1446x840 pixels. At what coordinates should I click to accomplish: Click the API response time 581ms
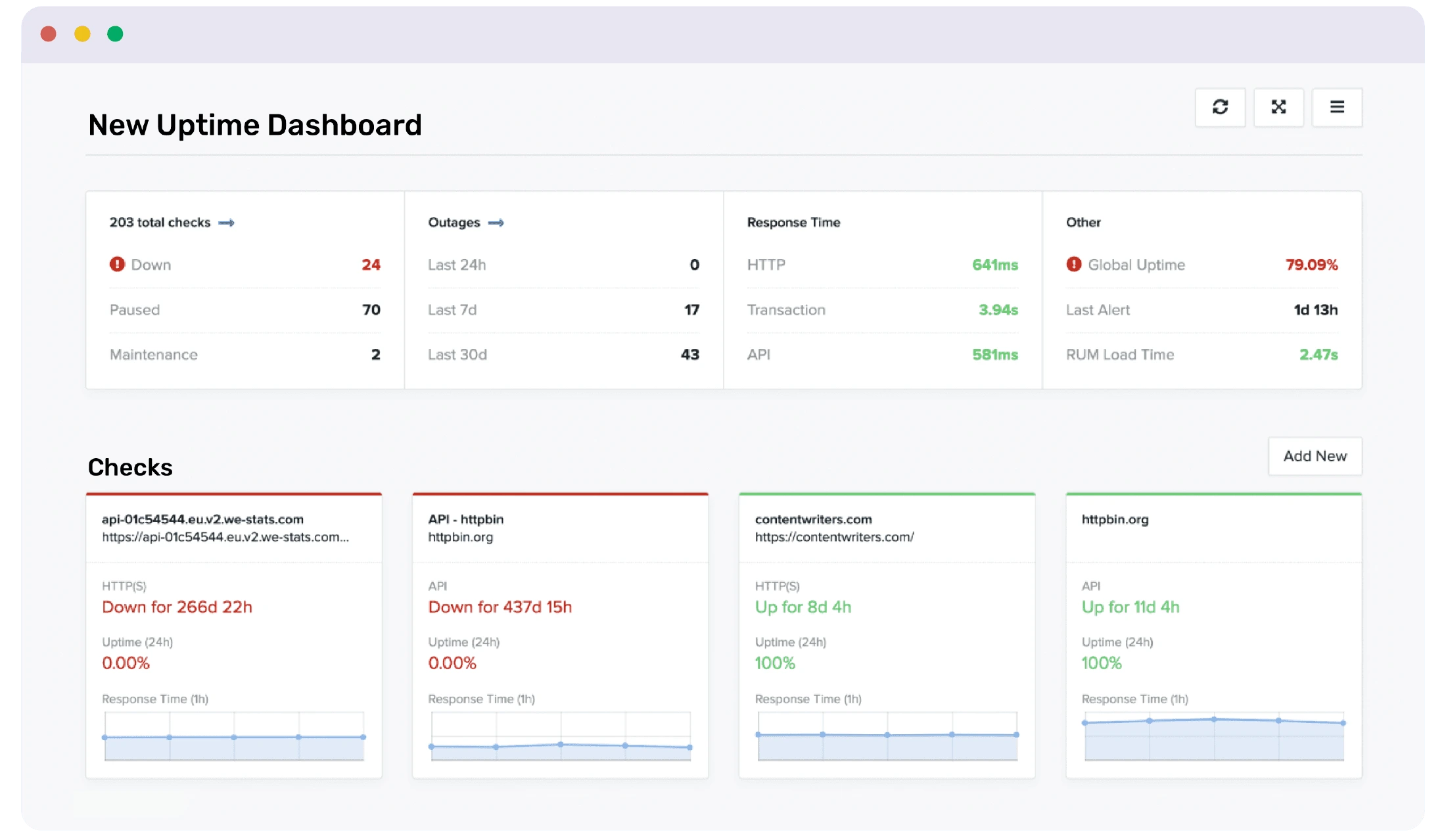point(995,354)
